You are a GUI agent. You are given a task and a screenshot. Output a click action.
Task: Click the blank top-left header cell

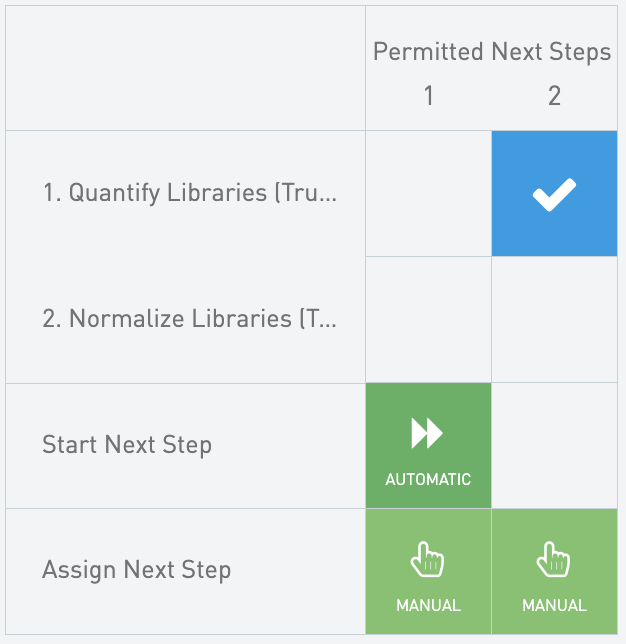185,68
